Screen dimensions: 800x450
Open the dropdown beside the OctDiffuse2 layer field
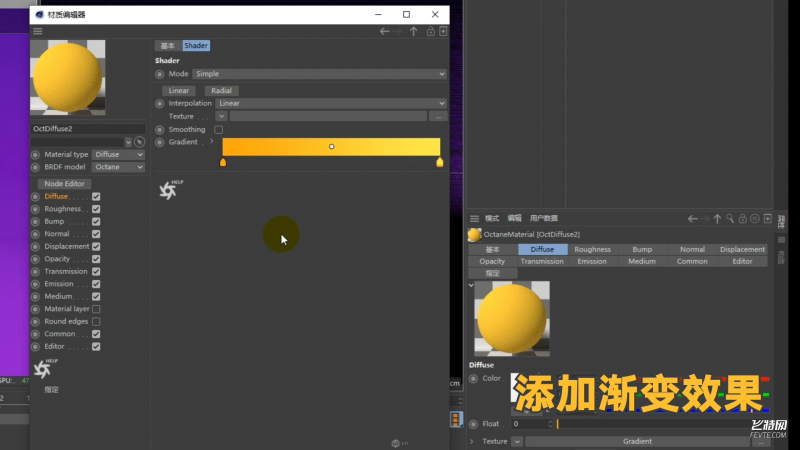coord(129,142)
